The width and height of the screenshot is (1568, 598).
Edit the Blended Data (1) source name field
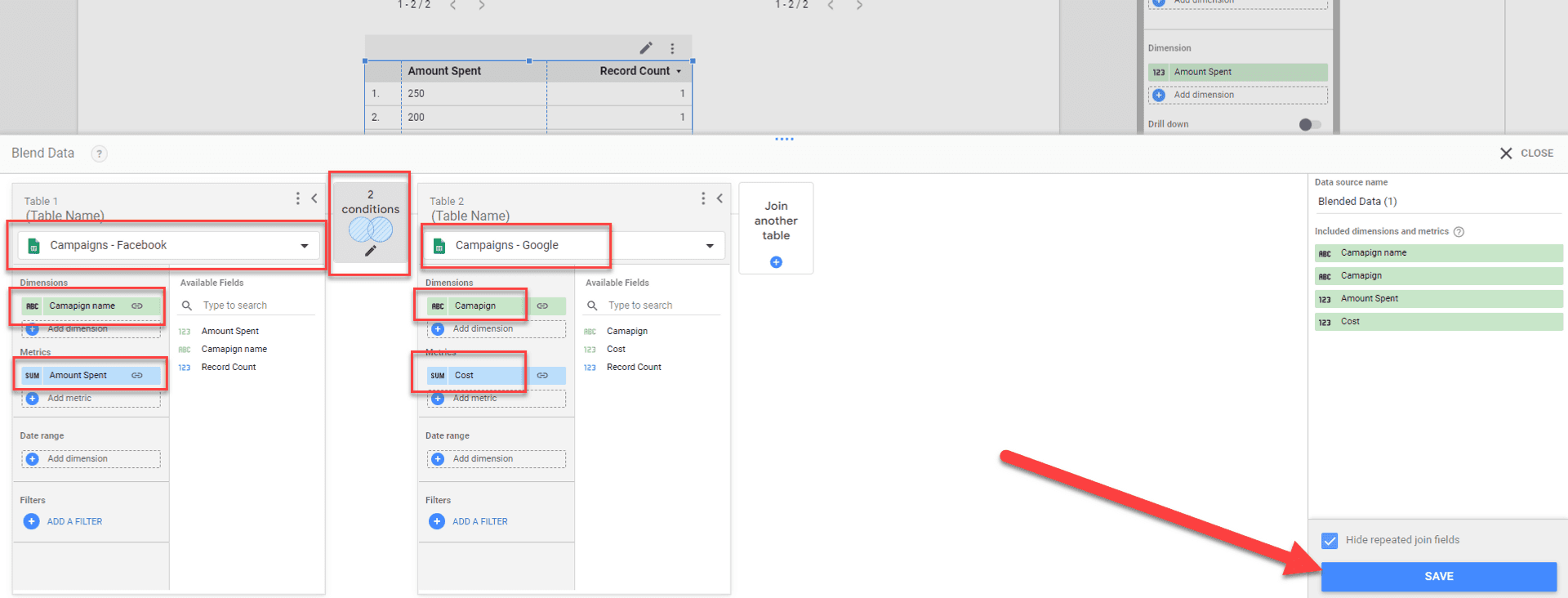[1438, 202]
